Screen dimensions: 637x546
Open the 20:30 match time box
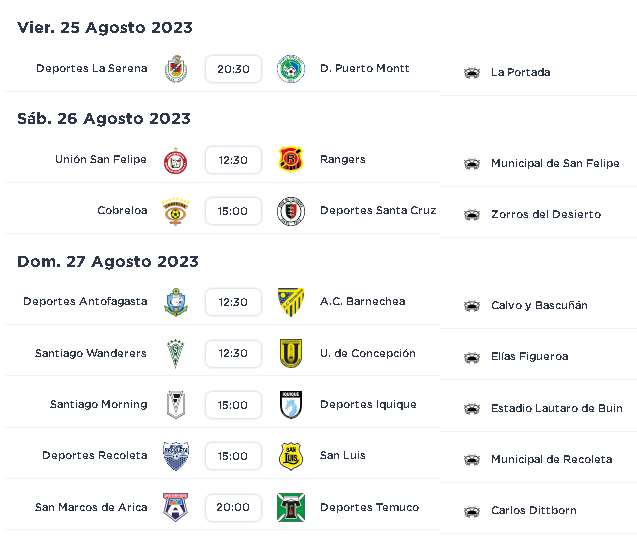(x=233, y=69)
